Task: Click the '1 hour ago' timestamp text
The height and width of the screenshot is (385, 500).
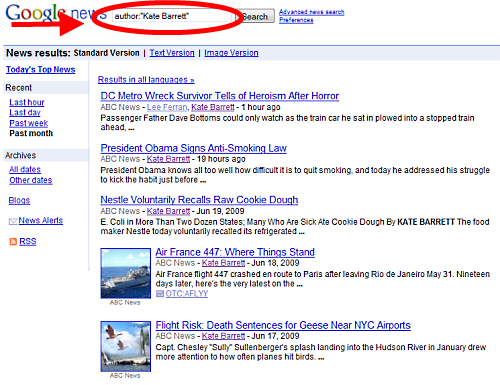Action: tap(261, 107)
